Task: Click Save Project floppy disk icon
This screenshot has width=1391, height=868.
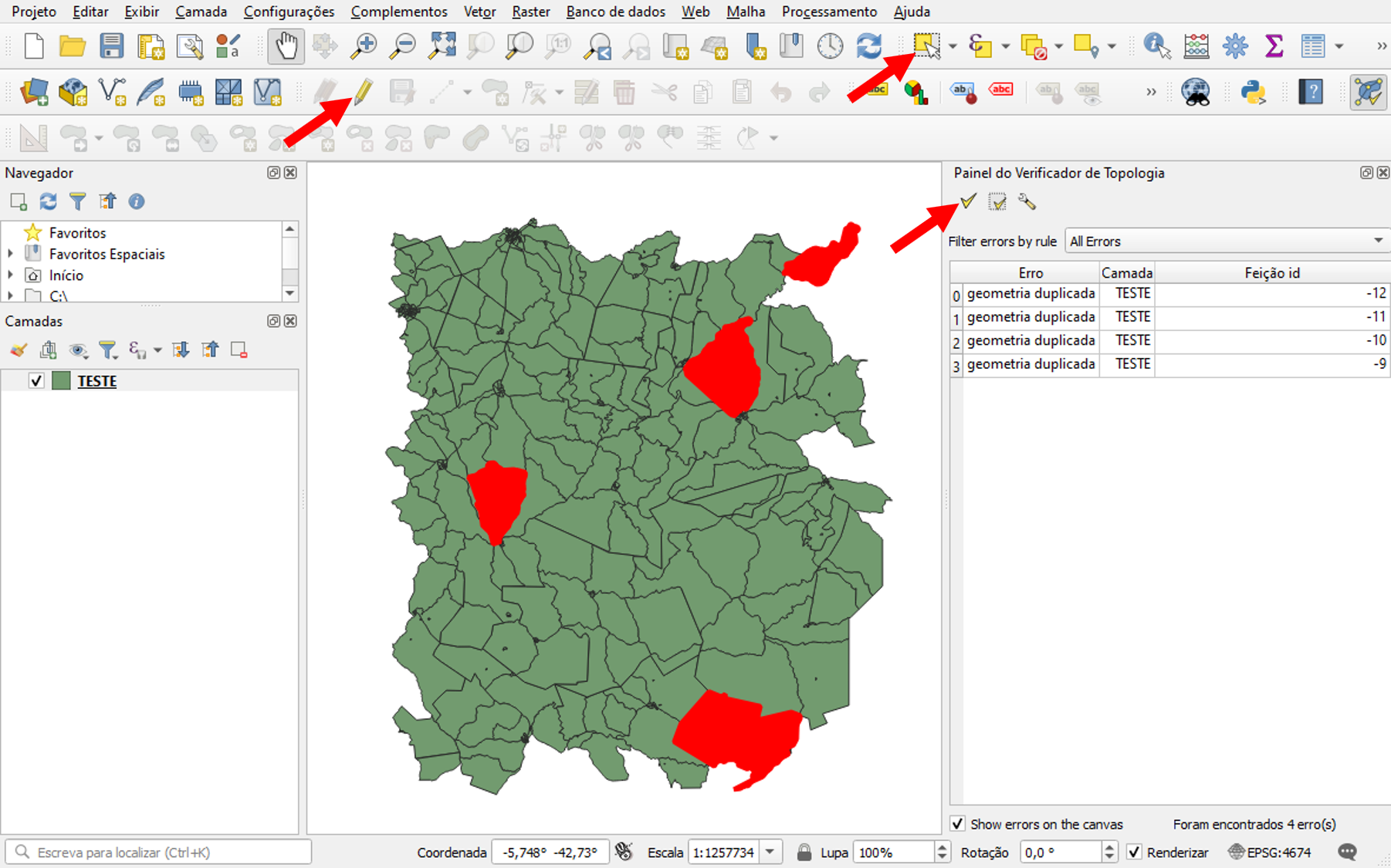Action: tap(111, 46)
